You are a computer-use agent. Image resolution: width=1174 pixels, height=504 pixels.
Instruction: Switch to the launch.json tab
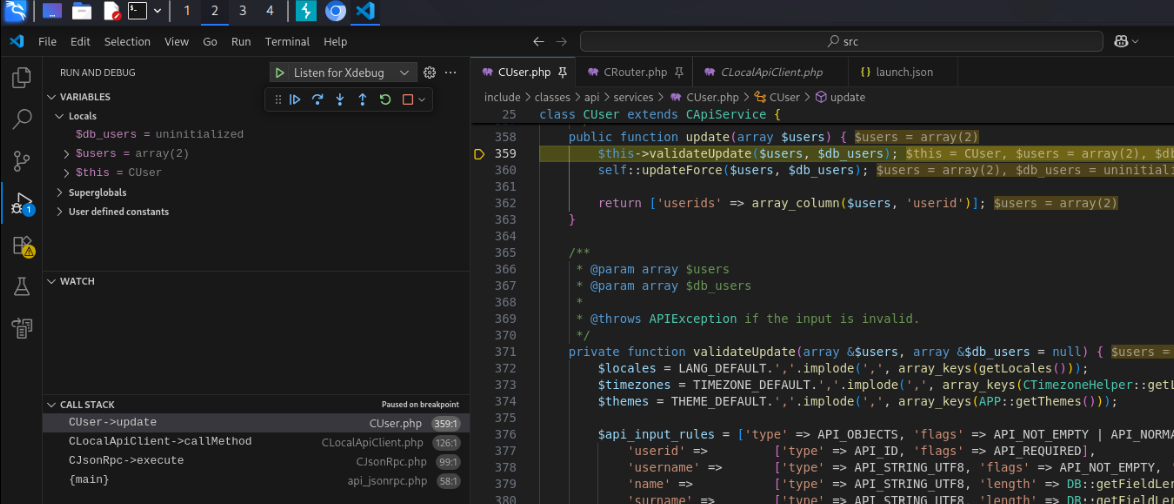point(903,73)
